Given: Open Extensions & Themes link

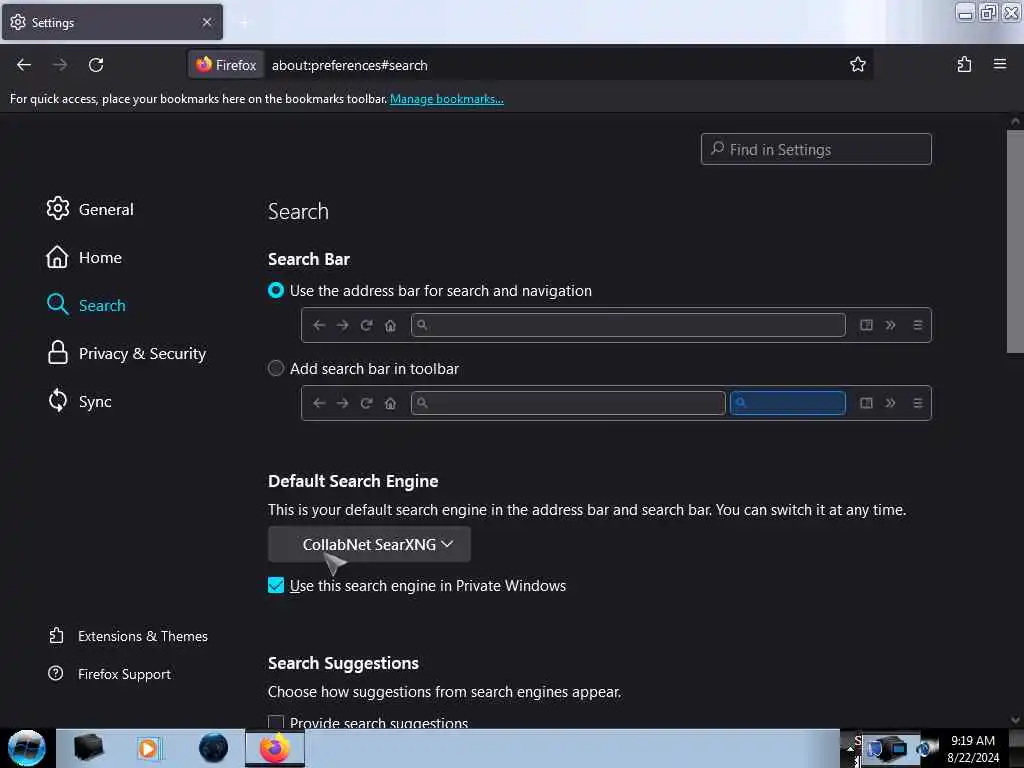Looking at the screenshot, I should (128, 635).
